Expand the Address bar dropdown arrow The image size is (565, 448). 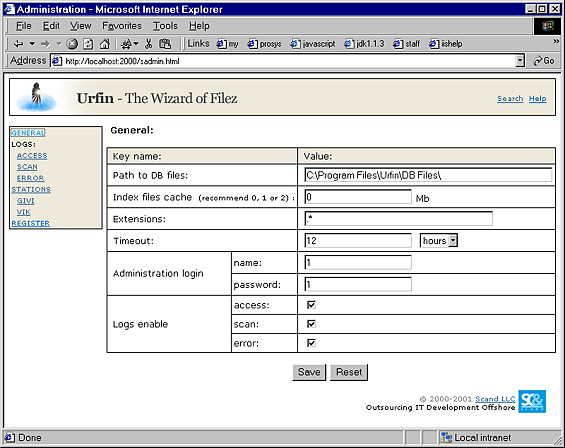[x=520, y=61]
